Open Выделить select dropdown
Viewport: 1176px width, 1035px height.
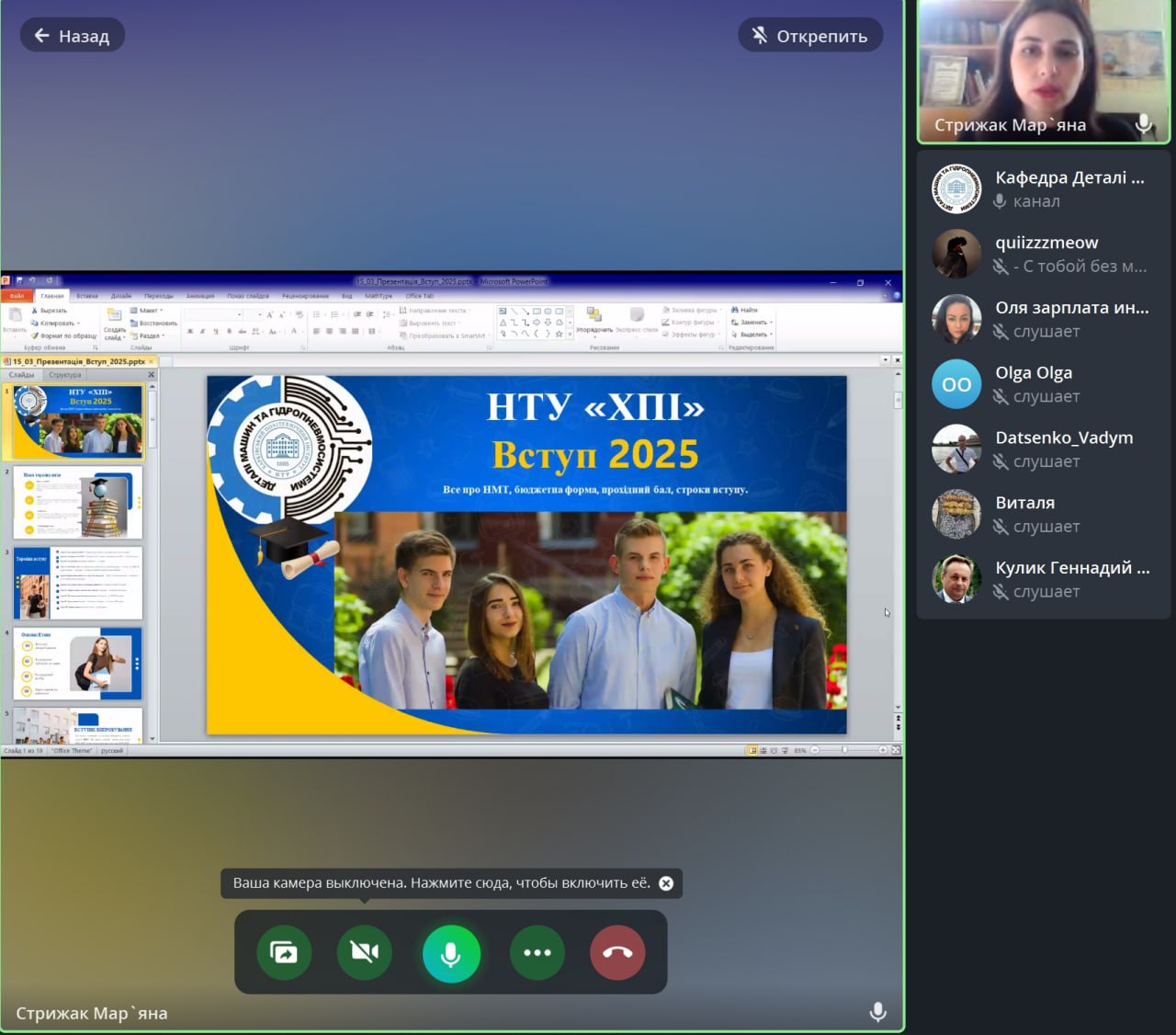[x=752, y=335]
